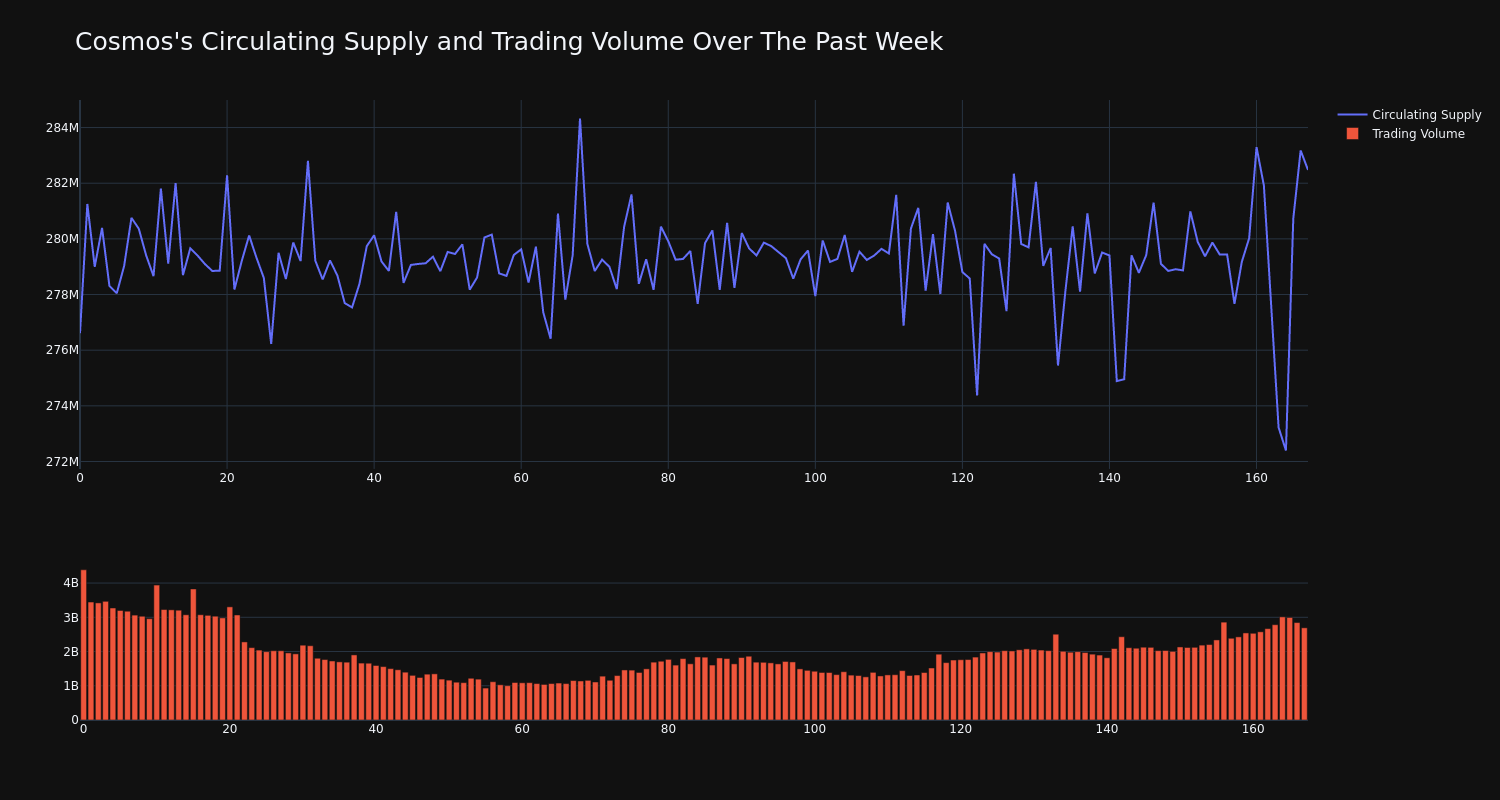Click the 40 x-axis tick on the volume chart
Viewport: 1500px width, 800px height.
point(376,729)
